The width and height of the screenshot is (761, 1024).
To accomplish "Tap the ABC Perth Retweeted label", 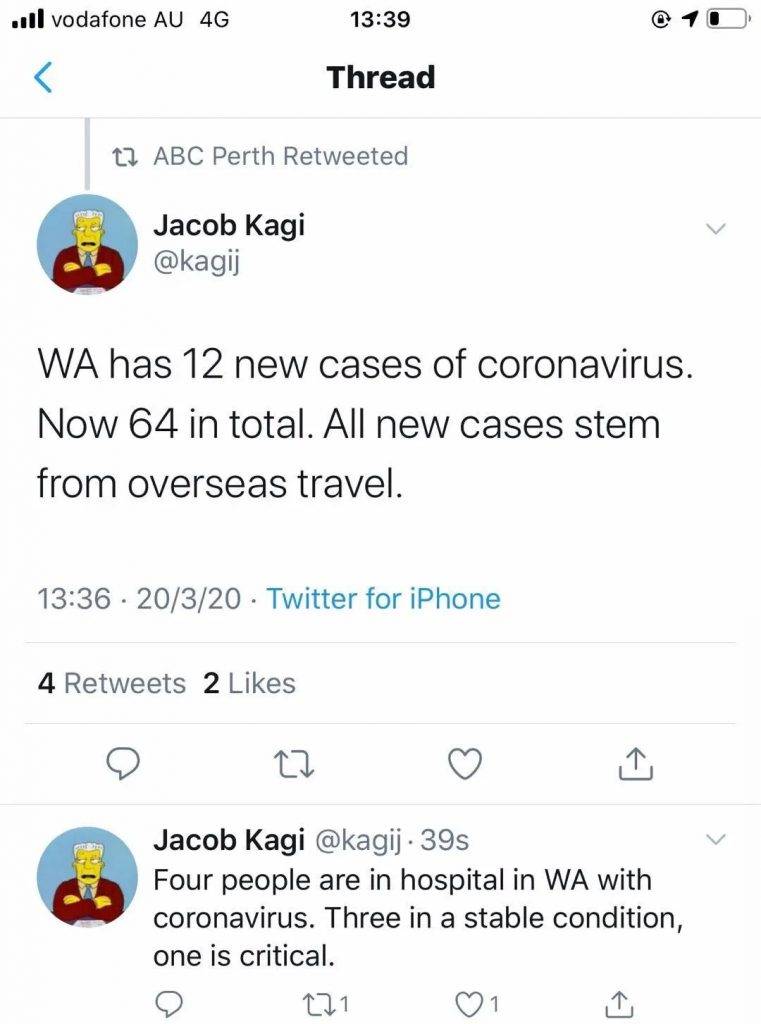I will coord(280,156).
